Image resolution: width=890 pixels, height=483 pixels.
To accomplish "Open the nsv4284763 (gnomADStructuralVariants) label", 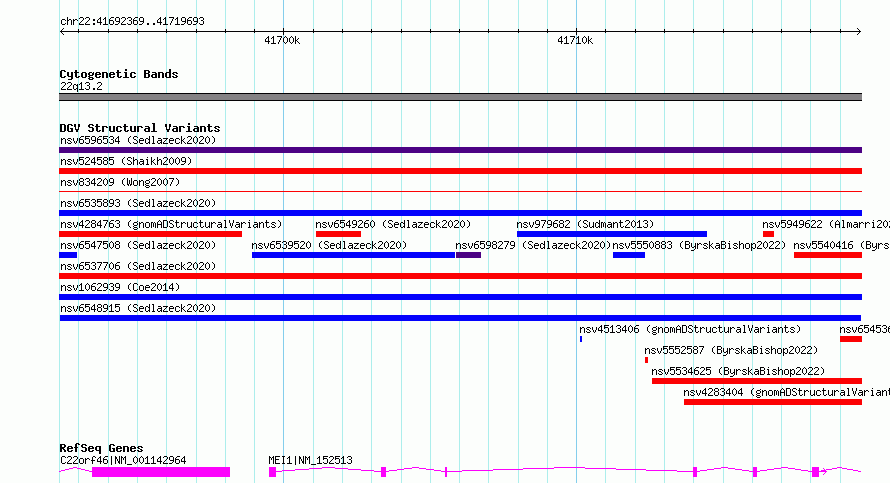I will tap(171, 224).
